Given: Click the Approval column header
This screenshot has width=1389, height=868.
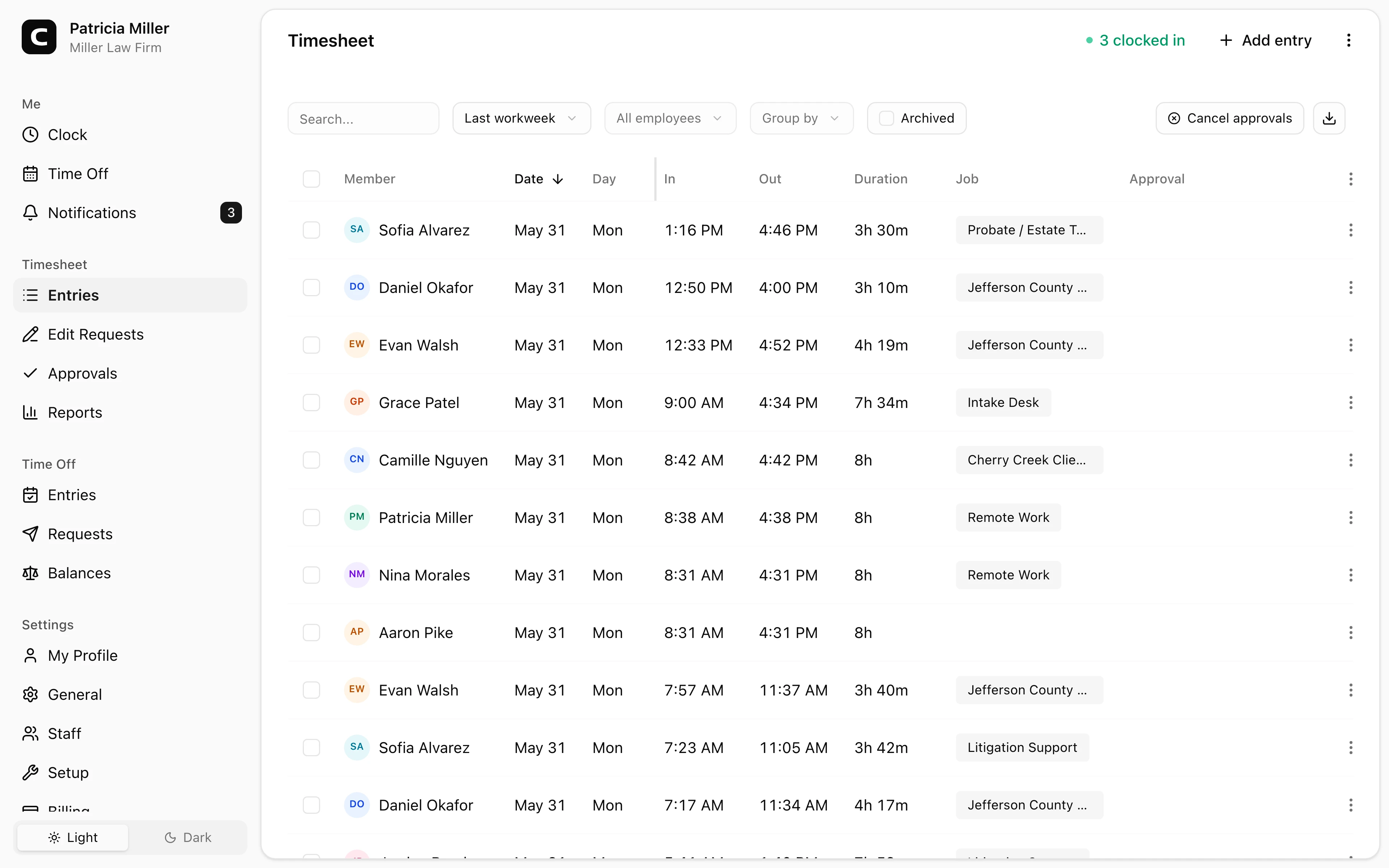Looking at the screenshot, I should pyautogui.click(x=1156, y=179).
